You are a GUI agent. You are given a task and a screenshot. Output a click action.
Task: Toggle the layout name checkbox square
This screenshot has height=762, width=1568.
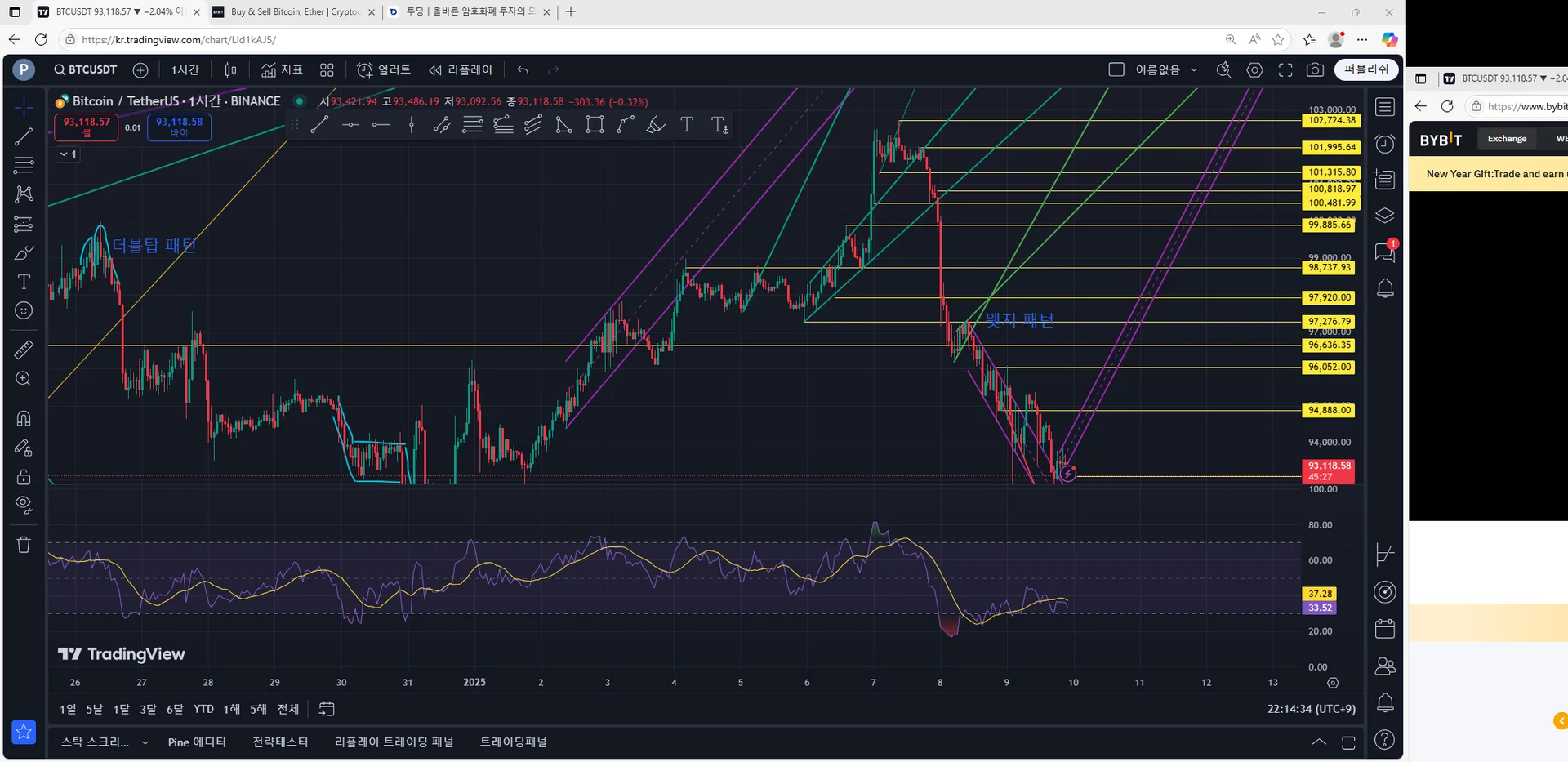[x=1116, y=69]
